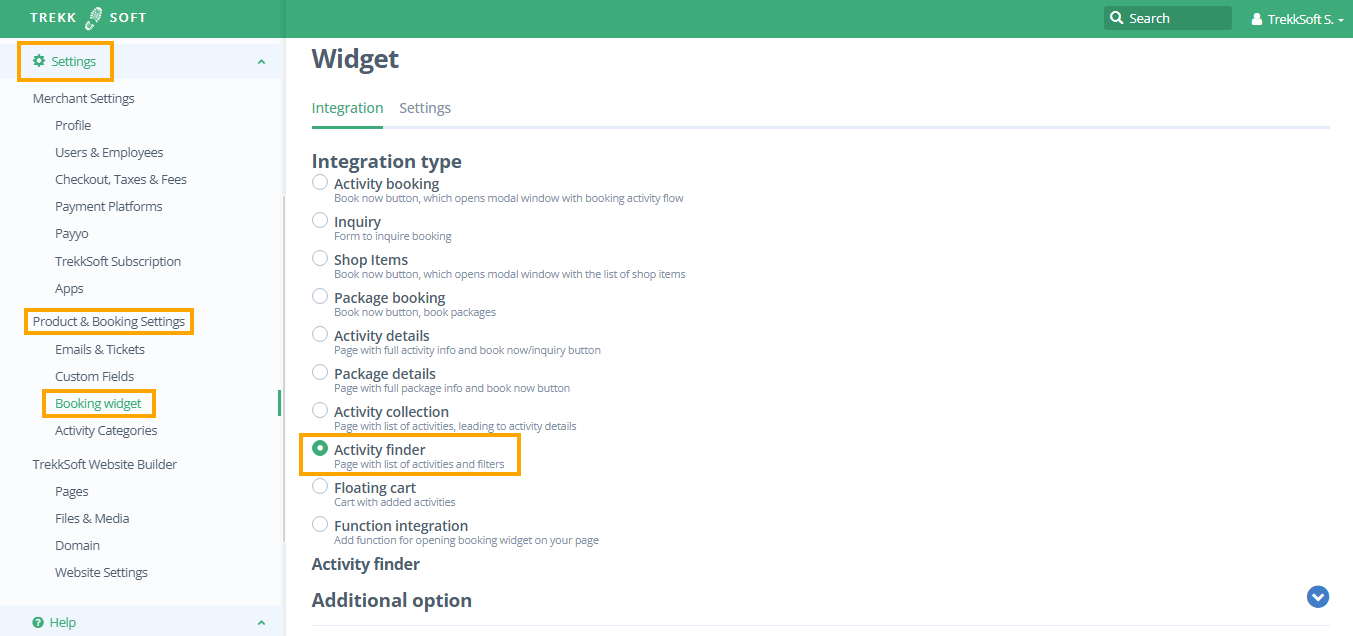Image resolution: width=1353 pixels, height=636 pixels.
Task: Click into the Search field
Action: pyautogui.click(x=1176, y=18)
